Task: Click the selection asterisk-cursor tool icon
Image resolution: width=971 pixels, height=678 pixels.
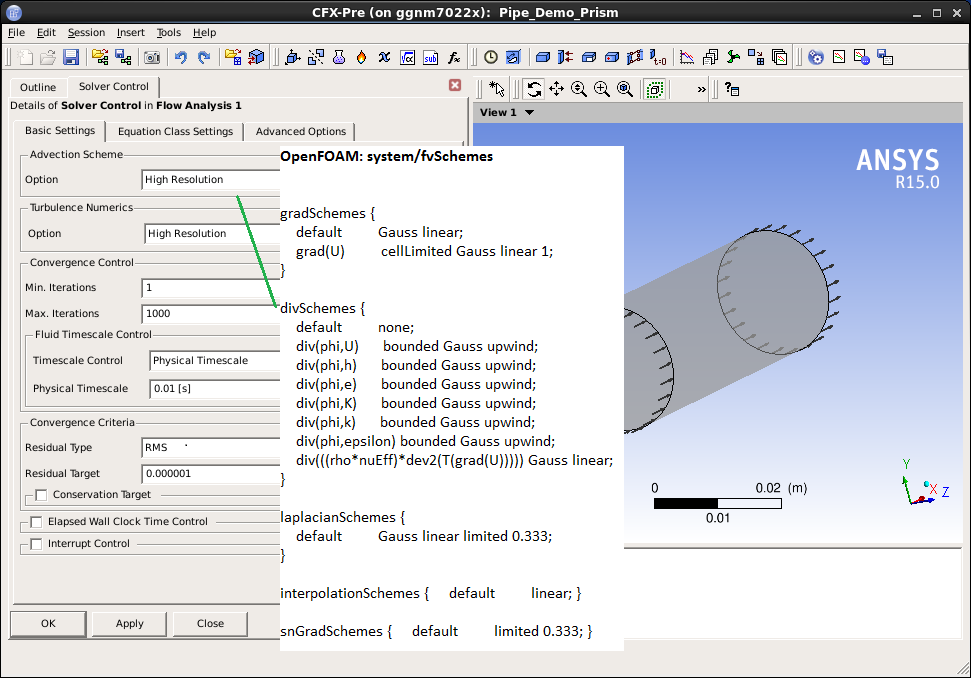Action: tap(497, 89)
